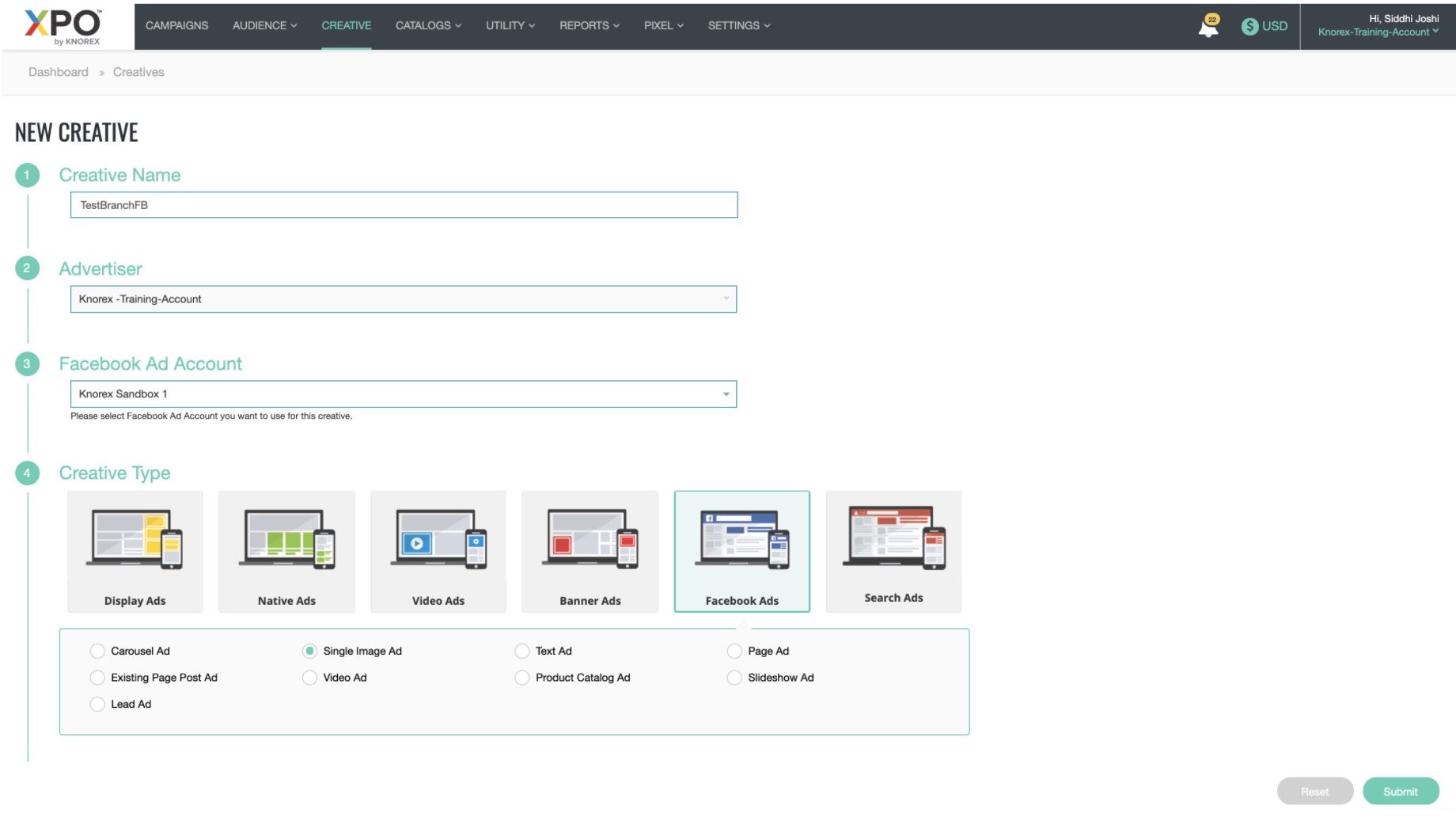Viewport: 1456px width, 817px height.
Task: Open the Facebook Ad Account dropdown
Action: point(404,394)
